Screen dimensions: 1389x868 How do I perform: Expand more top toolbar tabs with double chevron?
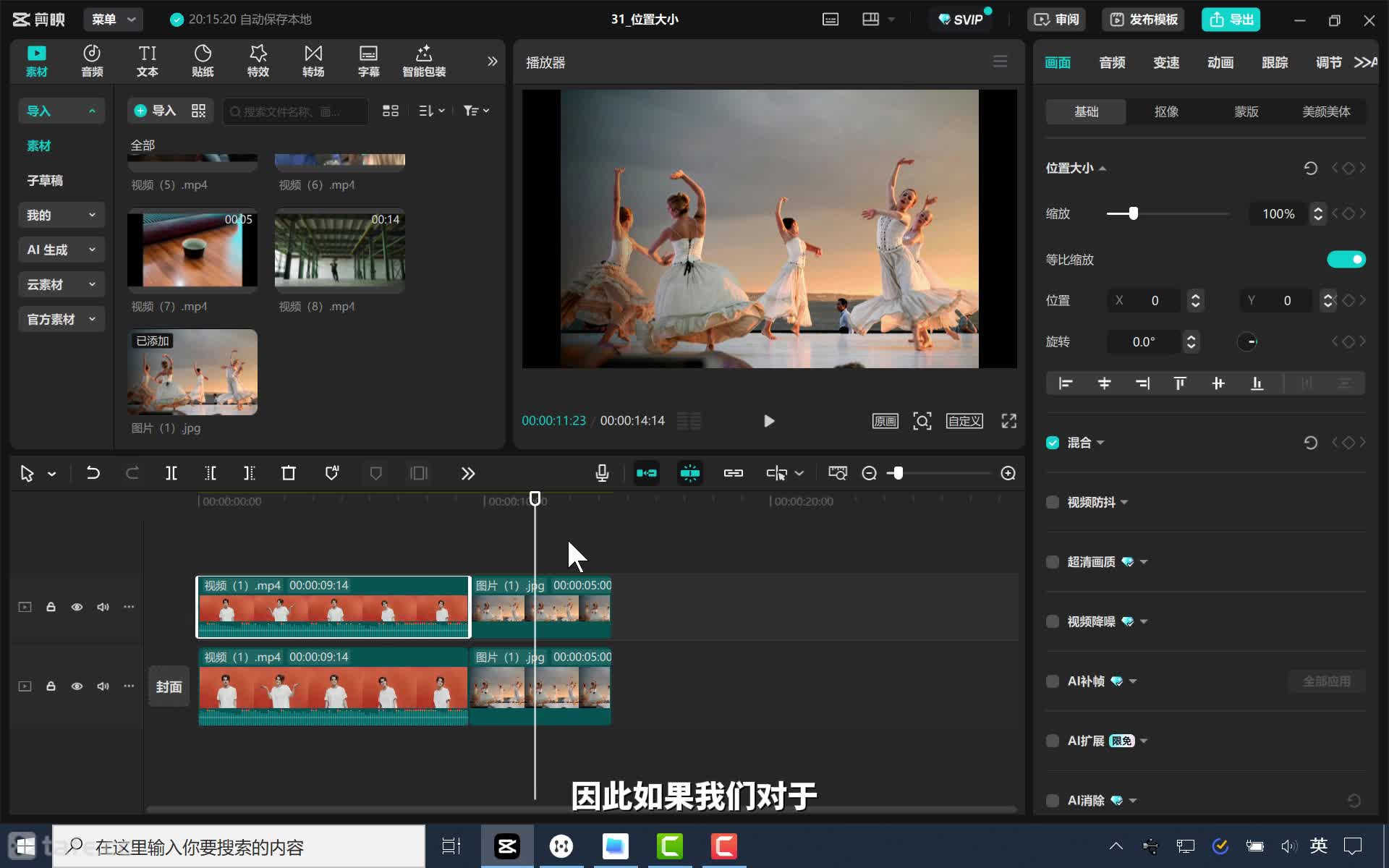click(493, 61)
